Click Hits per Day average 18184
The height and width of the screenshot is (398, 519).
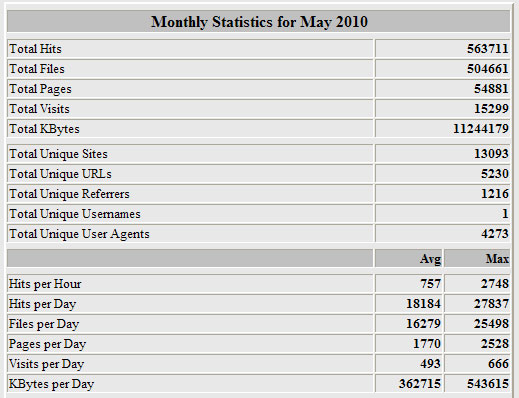pos(423,304)
